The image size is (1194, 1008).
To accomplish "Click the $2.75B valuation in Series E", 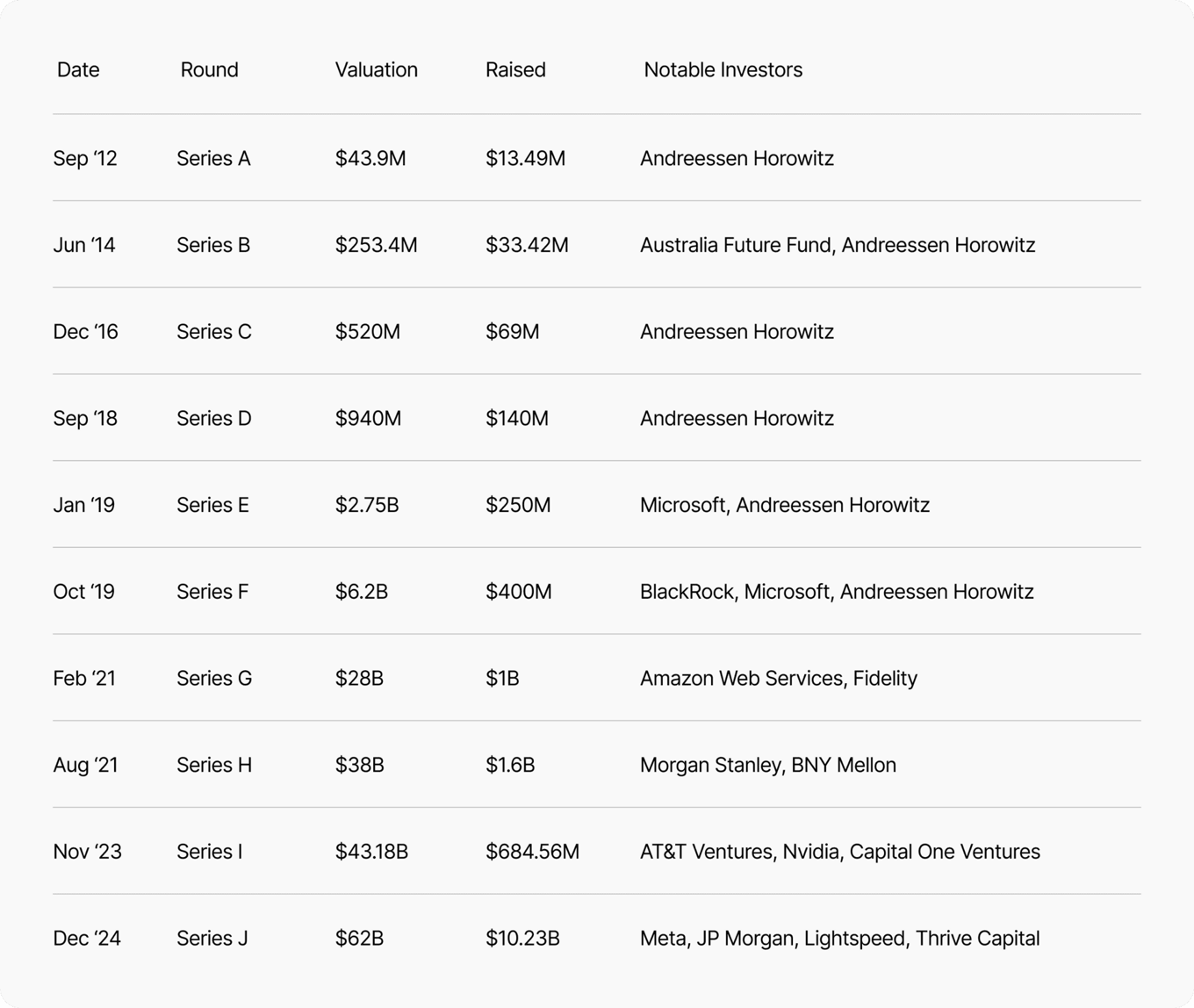I will pyautogui.click(x=367, y=506).
